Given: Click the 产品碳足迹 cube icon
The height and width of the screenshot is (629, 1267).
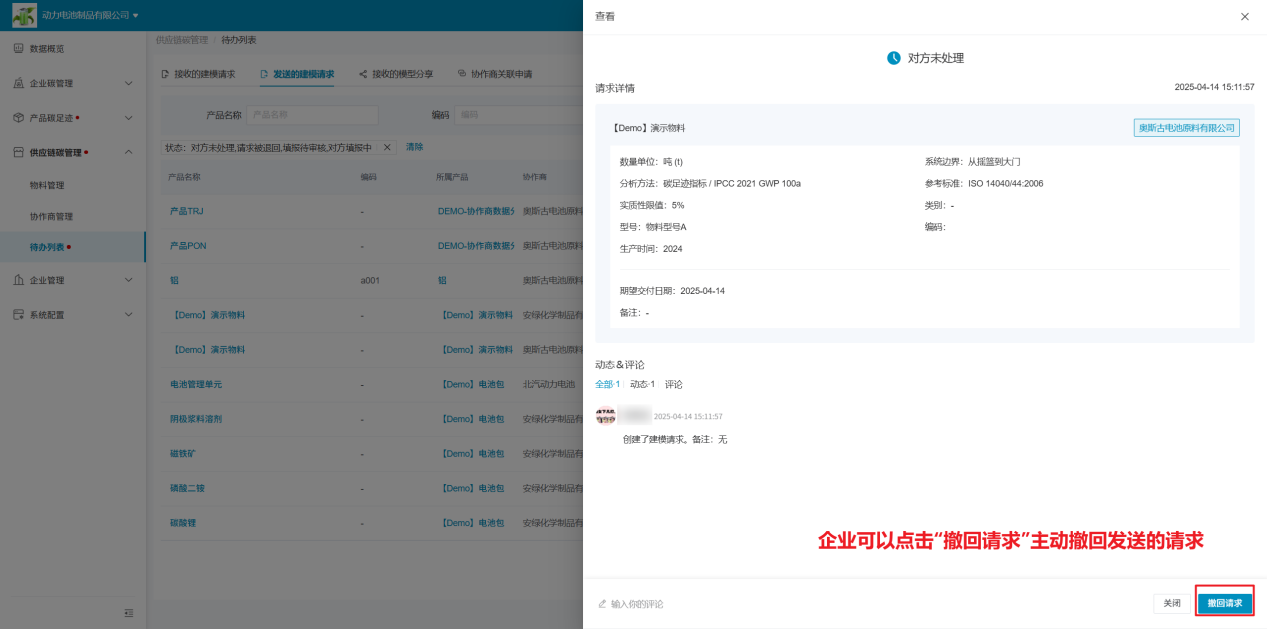Looking at the screenshot, I should pyautogui.click(x=18, y=118).
